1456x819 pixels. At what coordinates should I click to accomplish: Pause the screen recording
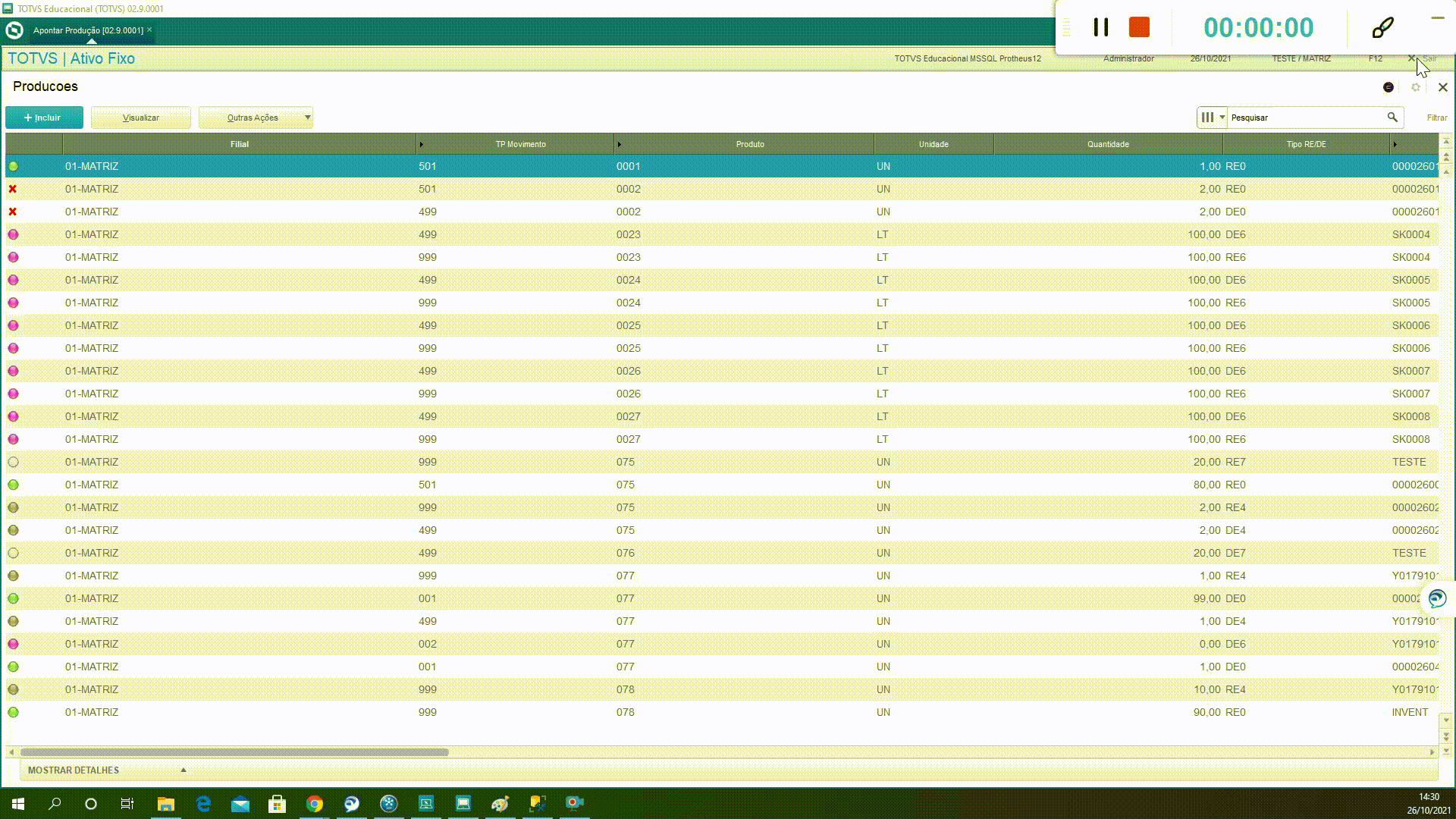(x=1101, y=27)
